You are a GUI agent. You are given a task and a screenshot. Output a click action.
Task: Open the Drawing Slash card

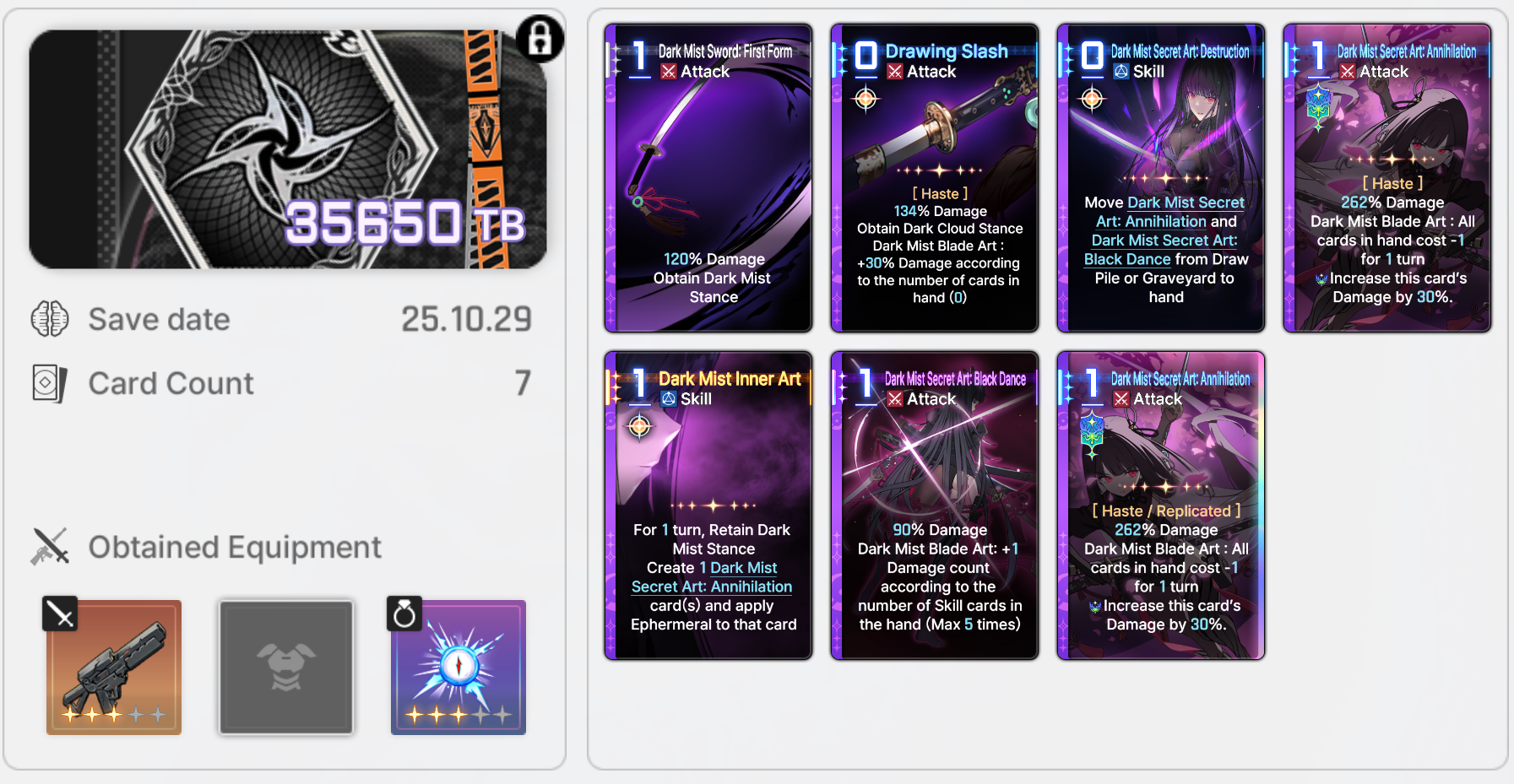point(935,178)
